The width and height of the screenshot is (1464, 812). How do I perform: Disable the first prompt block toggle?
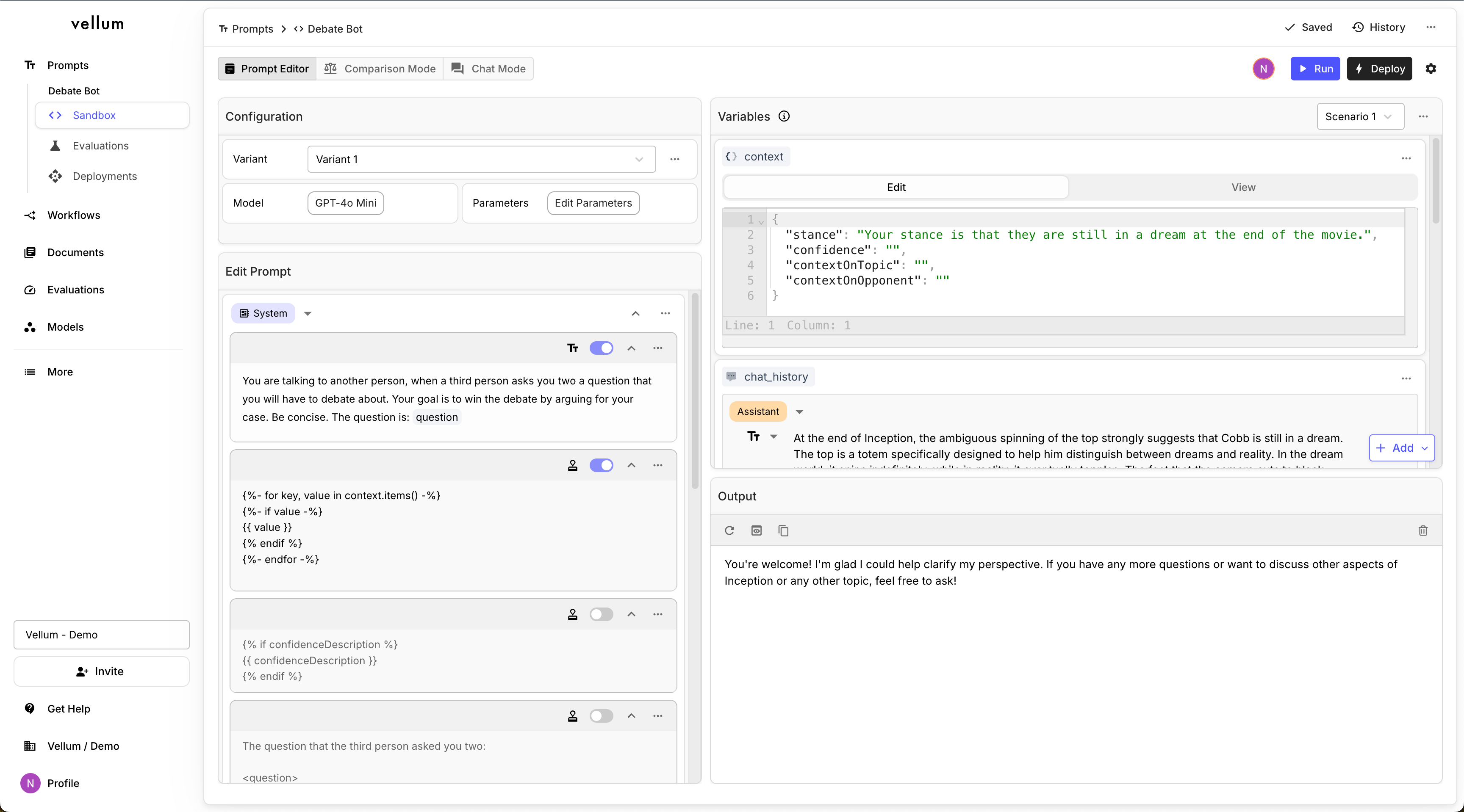[601, 348]
